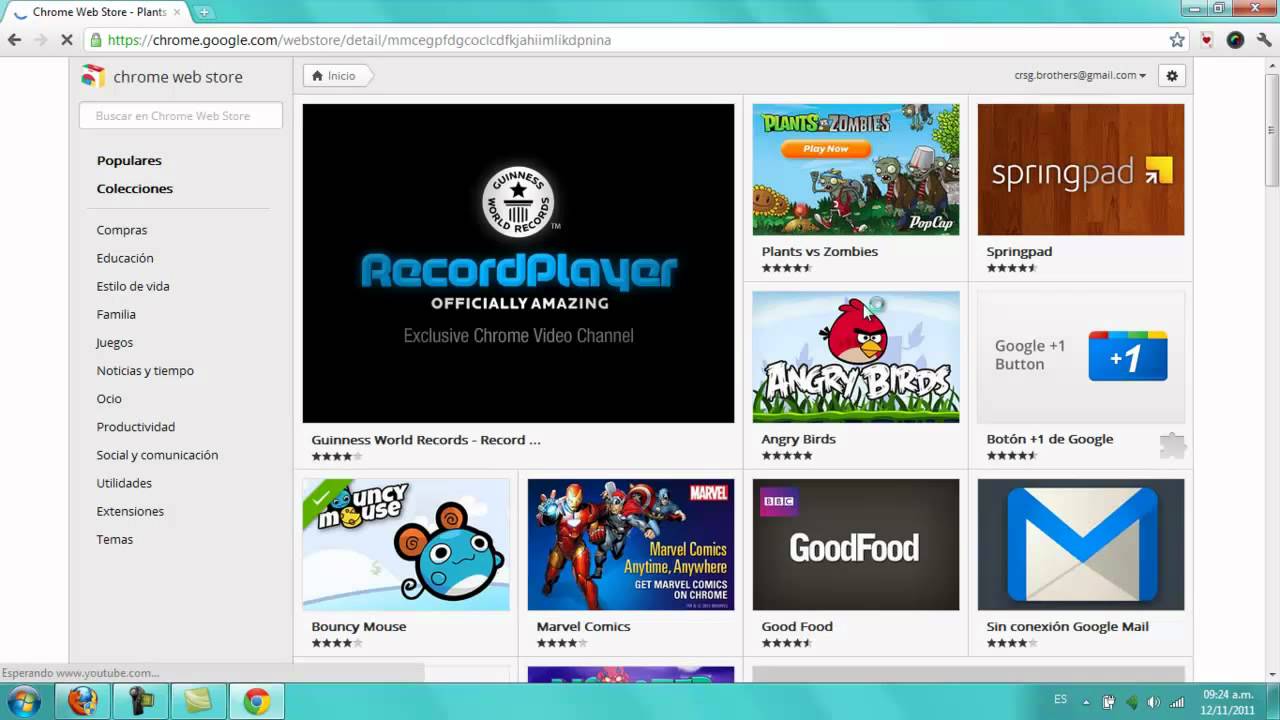
Task: Click the browser back arrow
Action: [14, 40]
